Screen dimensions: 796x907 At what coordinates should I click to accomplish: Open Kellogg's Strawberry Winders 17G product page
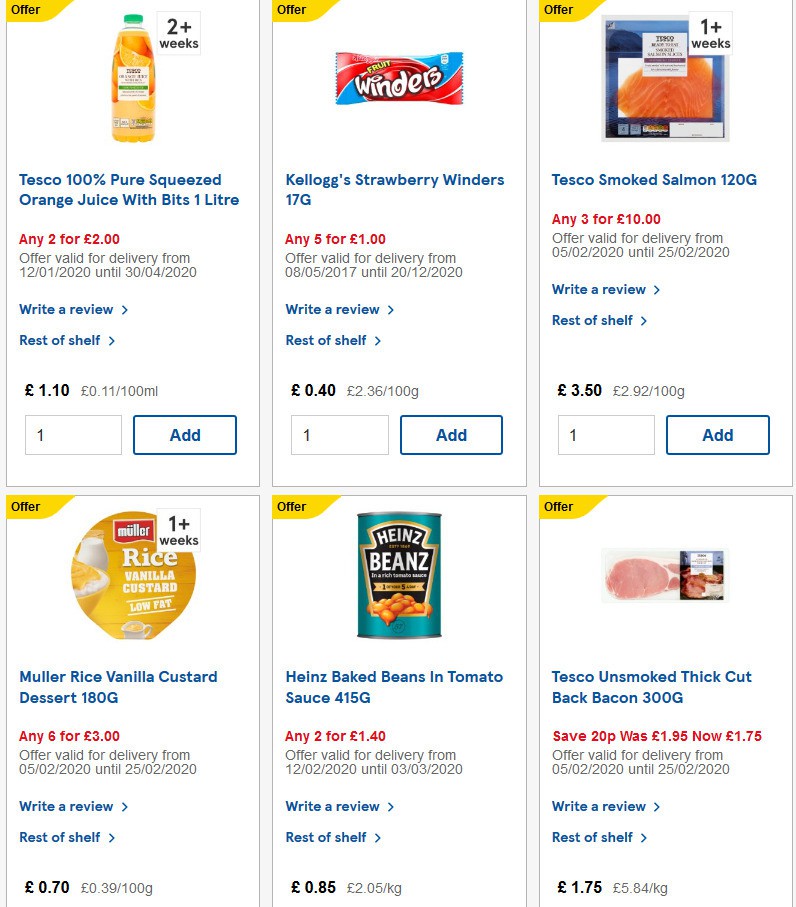pyautogui.click(x=394, y=189)
